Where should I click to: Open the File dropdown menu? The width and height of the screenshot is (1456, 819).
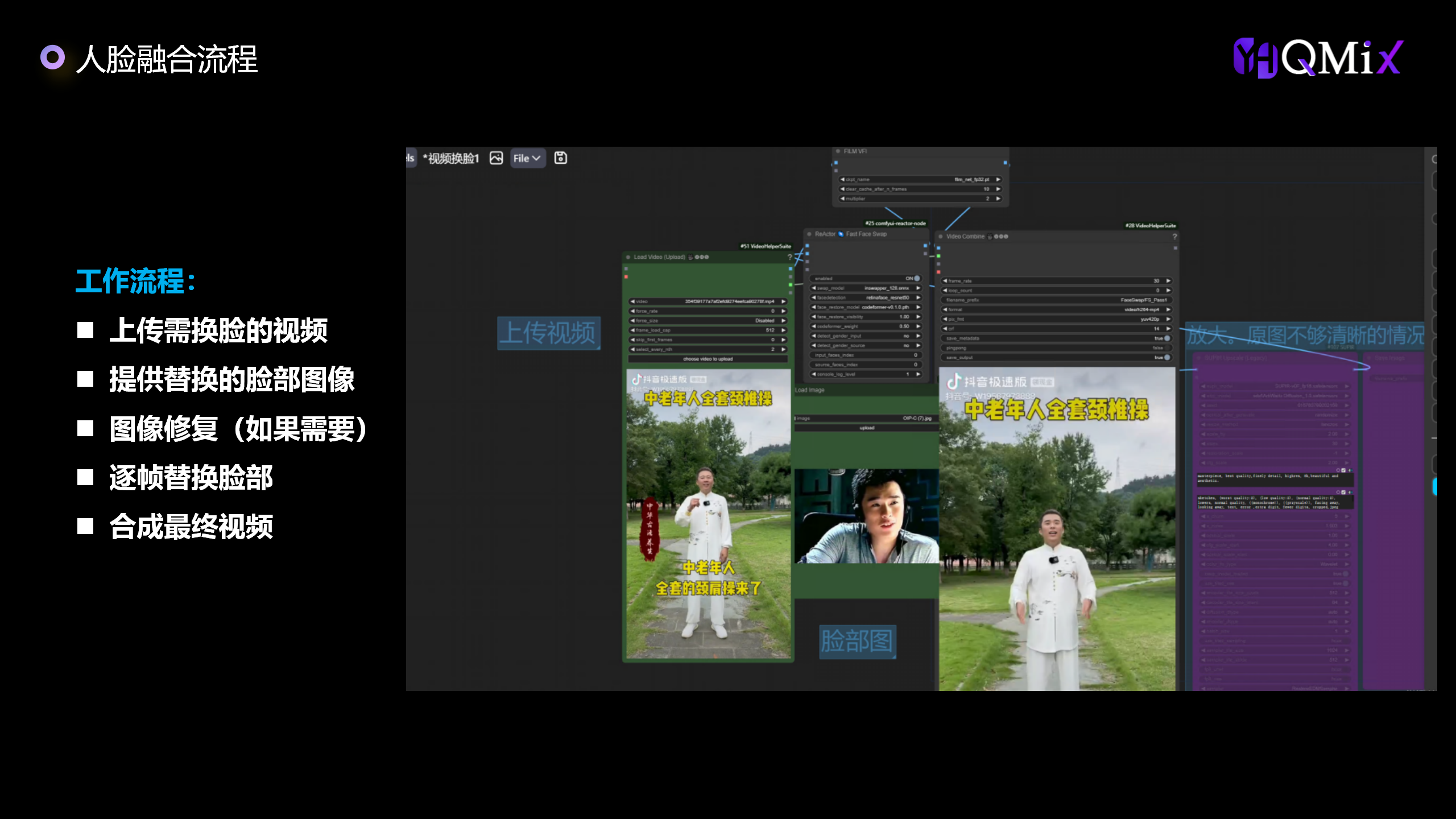pos(527,159)
